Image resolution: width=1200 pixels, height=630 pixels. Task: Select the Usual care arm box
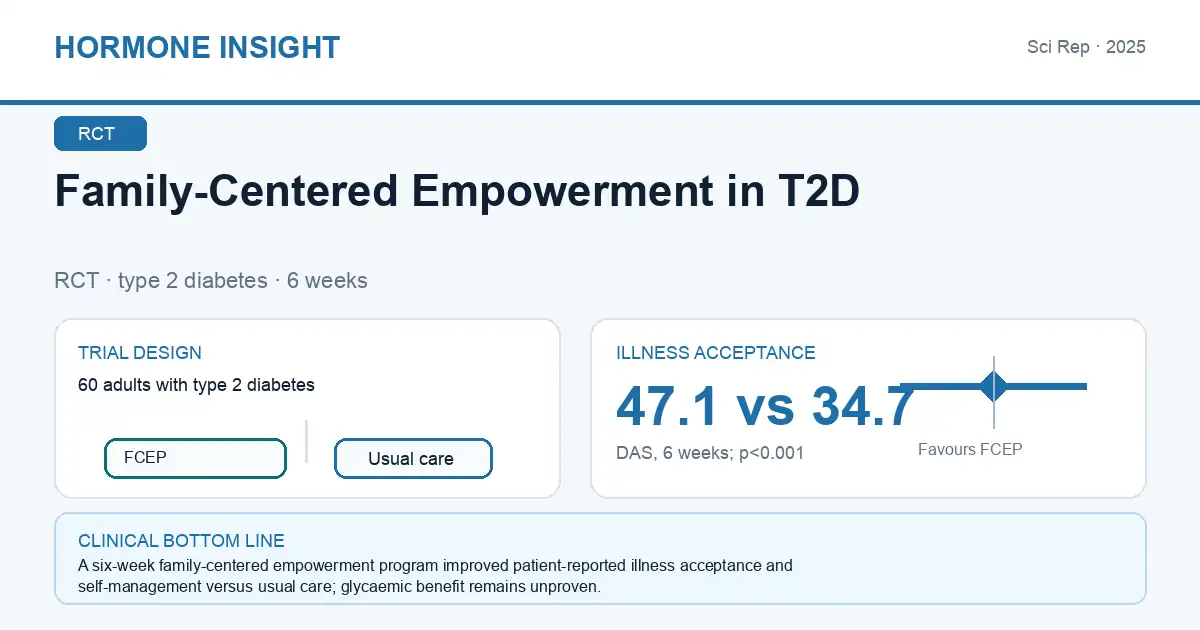pyautogui.click(x=413, y=459)
